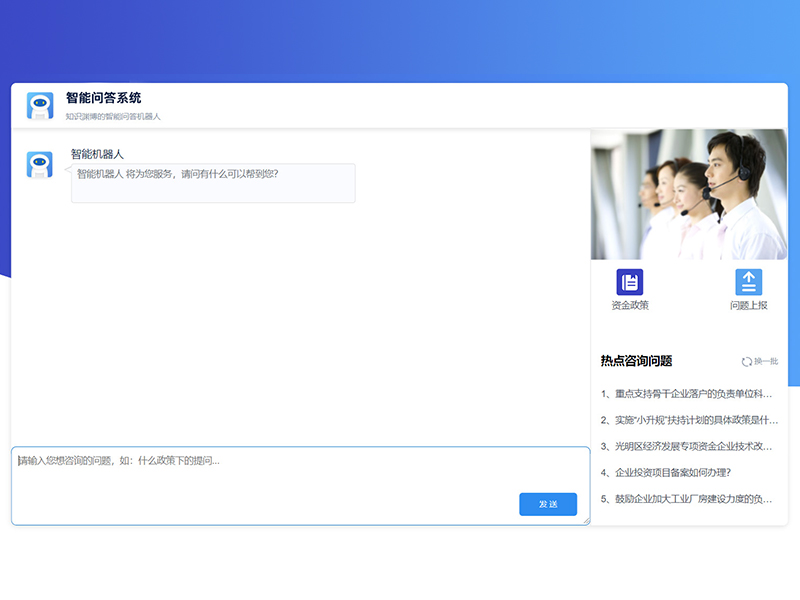Open the 问题上报 upload icon
Viewport: 800px width, 600px height.
(x=748, y=282)
